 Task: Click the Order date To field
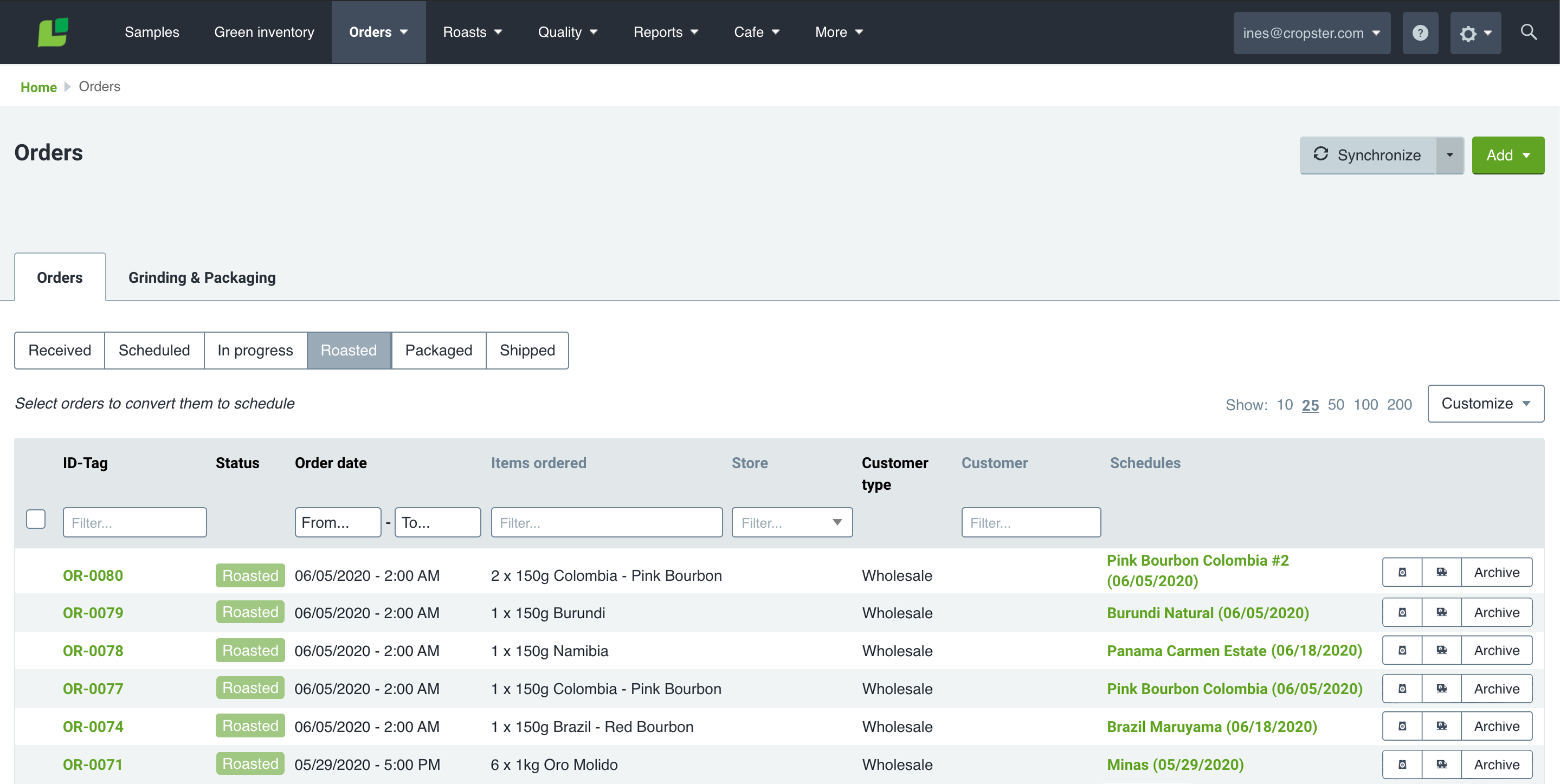pos(438,522)
